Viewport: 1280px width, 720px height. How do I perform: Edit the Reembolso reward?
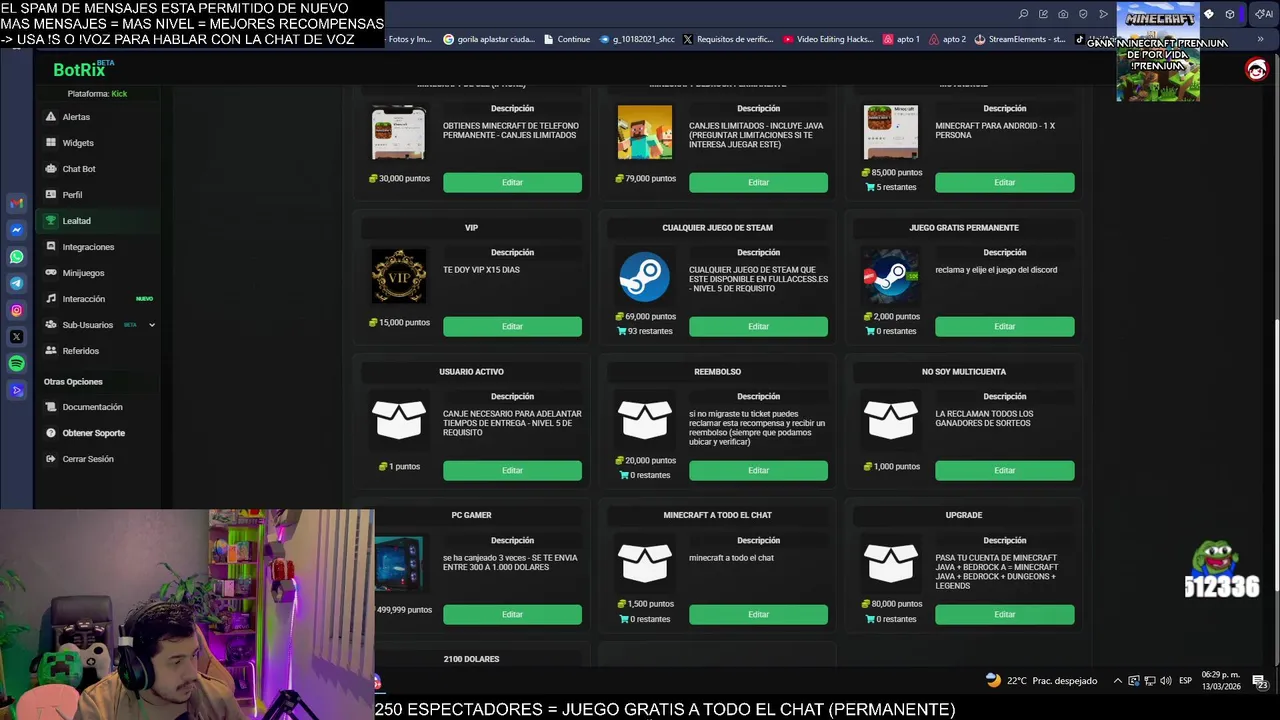click(758, 470)
